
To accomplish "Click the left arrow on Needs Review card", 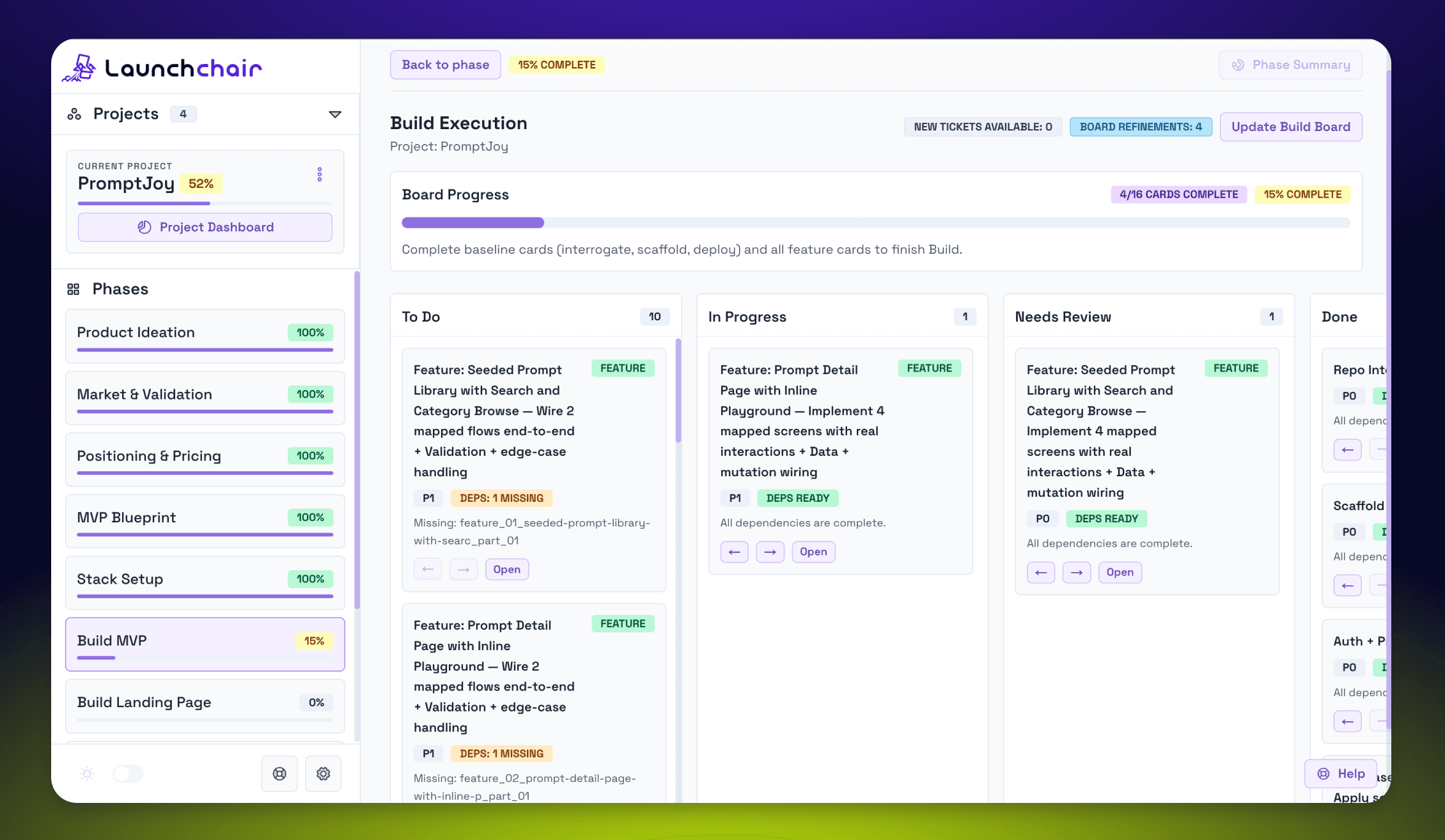I will [x=1041, y=572].
